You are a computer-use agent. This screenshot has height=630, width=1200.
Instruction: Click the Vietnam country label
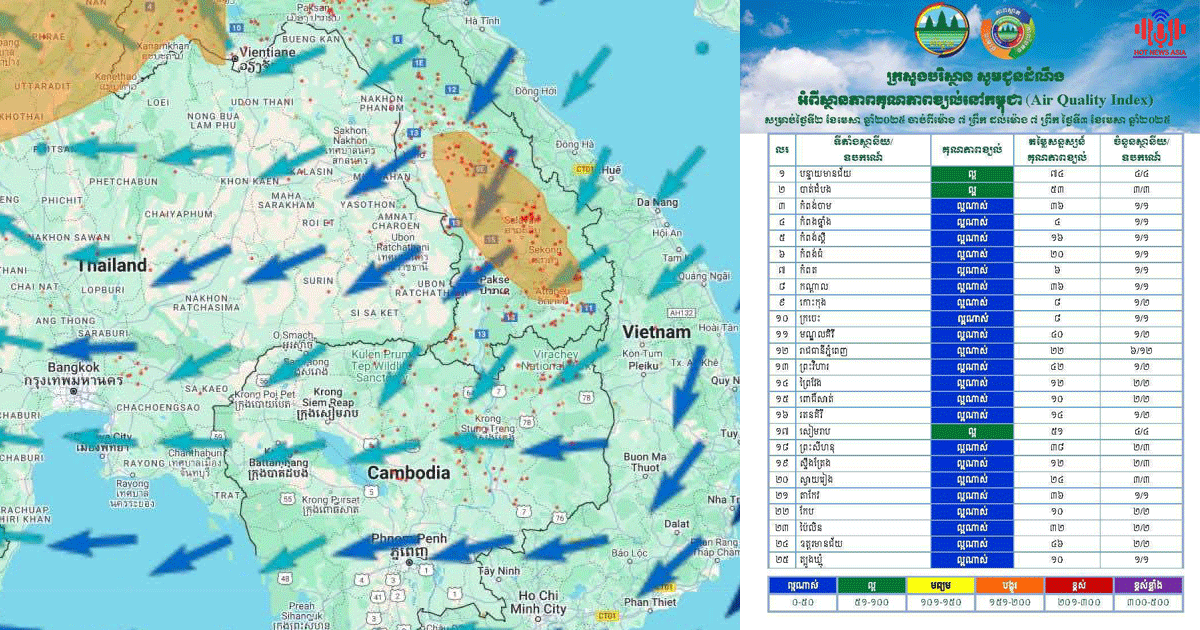point(656,331)
